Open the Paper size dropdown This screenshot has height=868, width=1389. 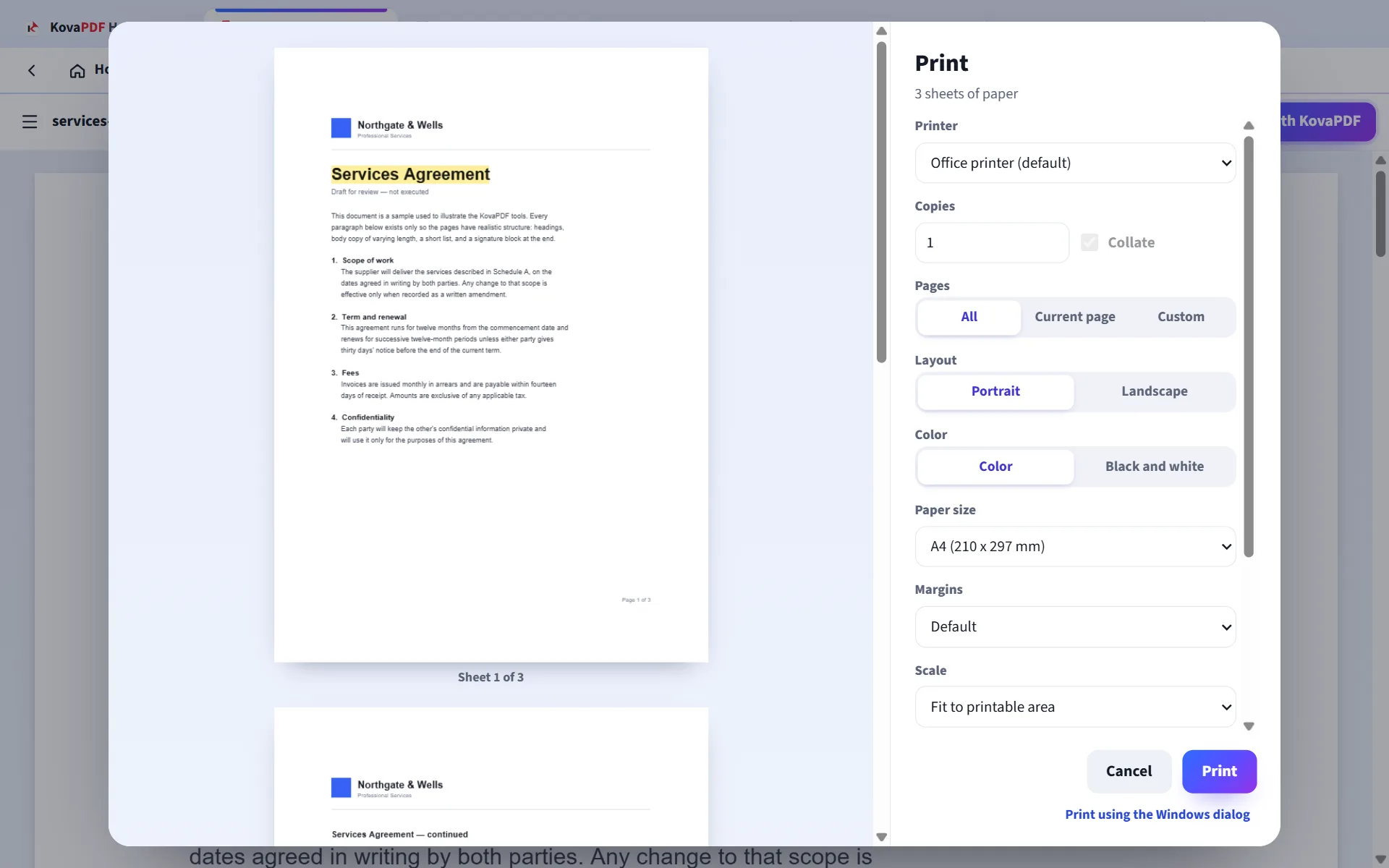pos(1075,546)
